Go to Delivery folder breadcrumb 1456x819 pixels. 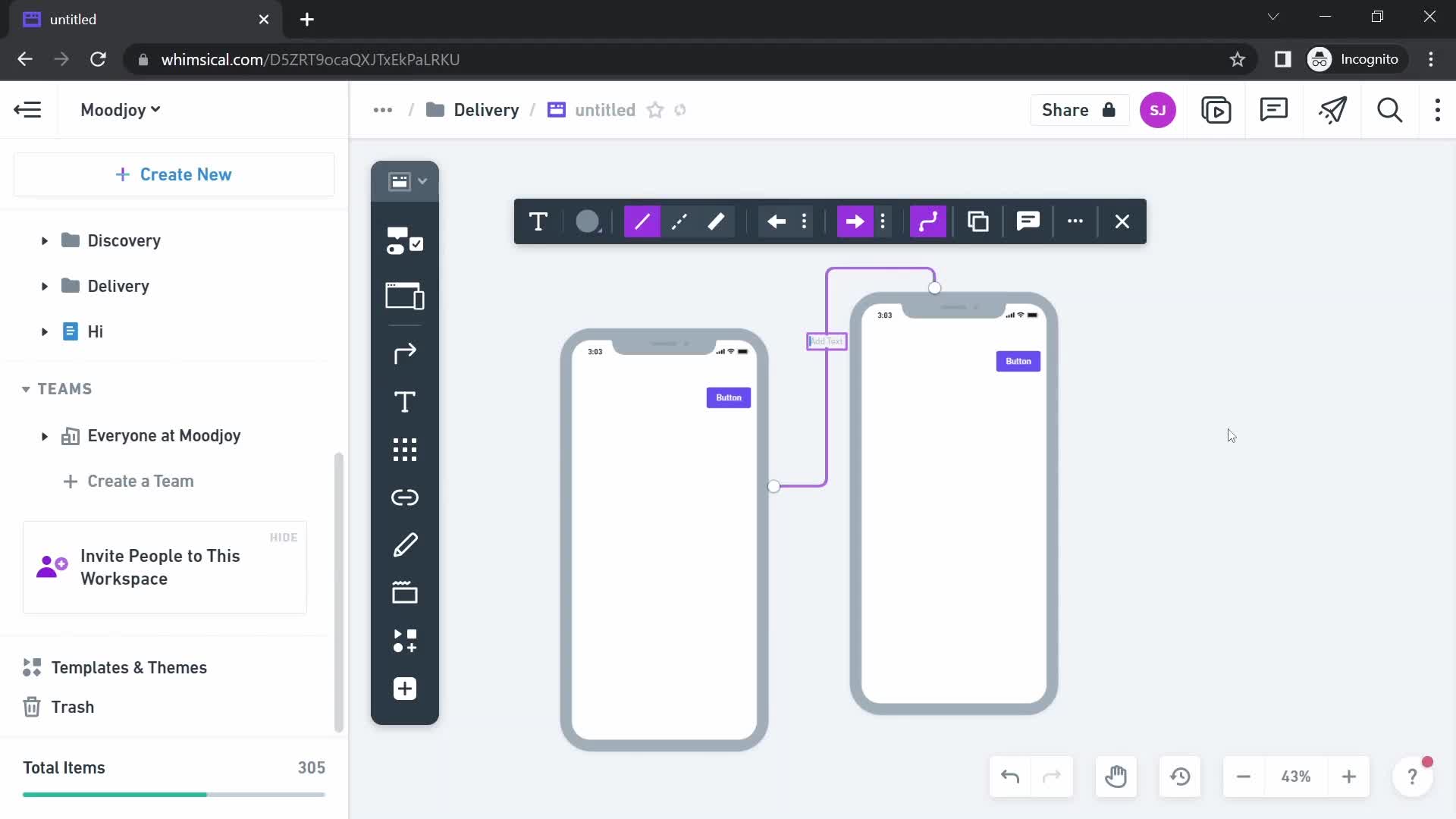pyautogui.click(x=473, y=110)
